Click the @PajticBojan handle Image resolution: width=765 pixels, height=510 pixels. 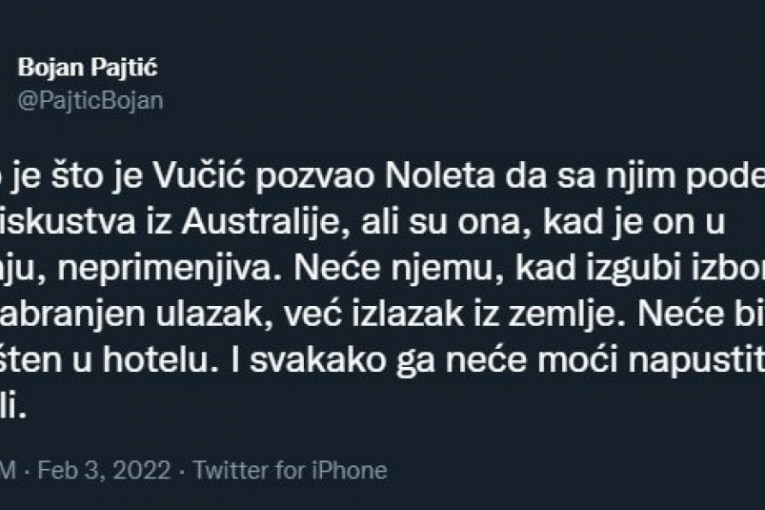point(90,100)
